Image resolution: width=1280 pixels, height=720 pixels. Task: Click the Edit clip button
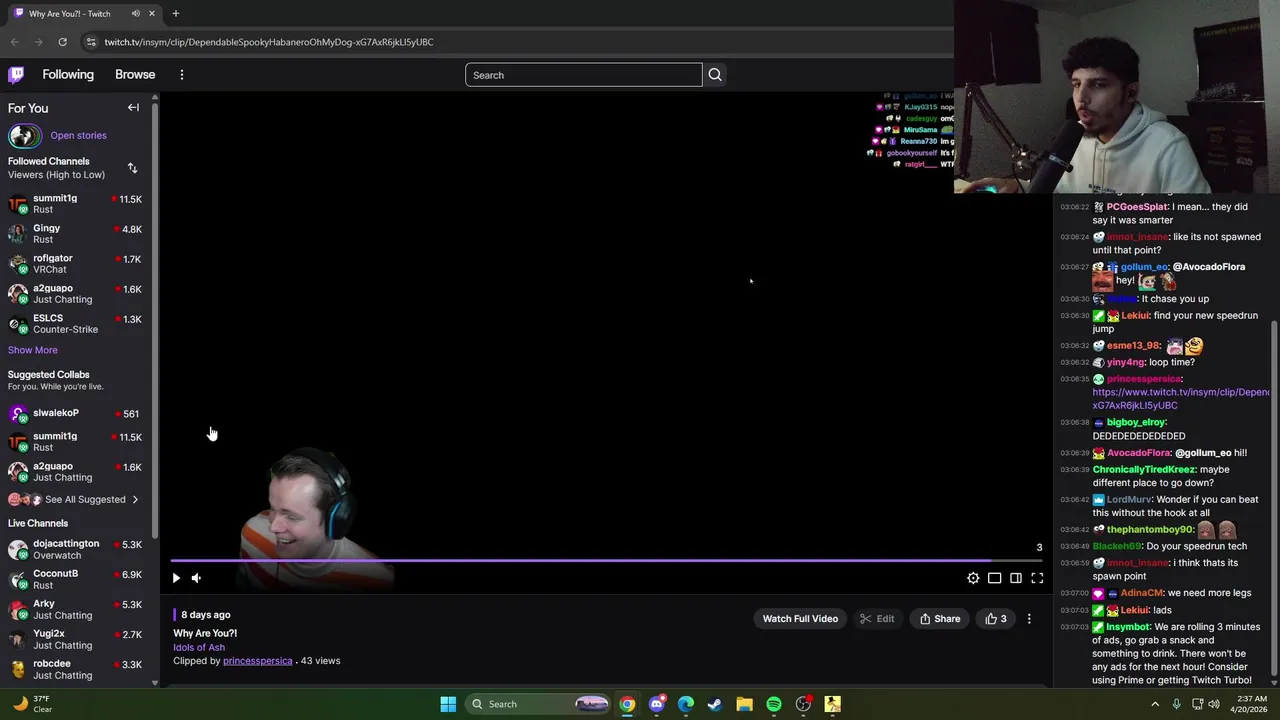(877, 619)
